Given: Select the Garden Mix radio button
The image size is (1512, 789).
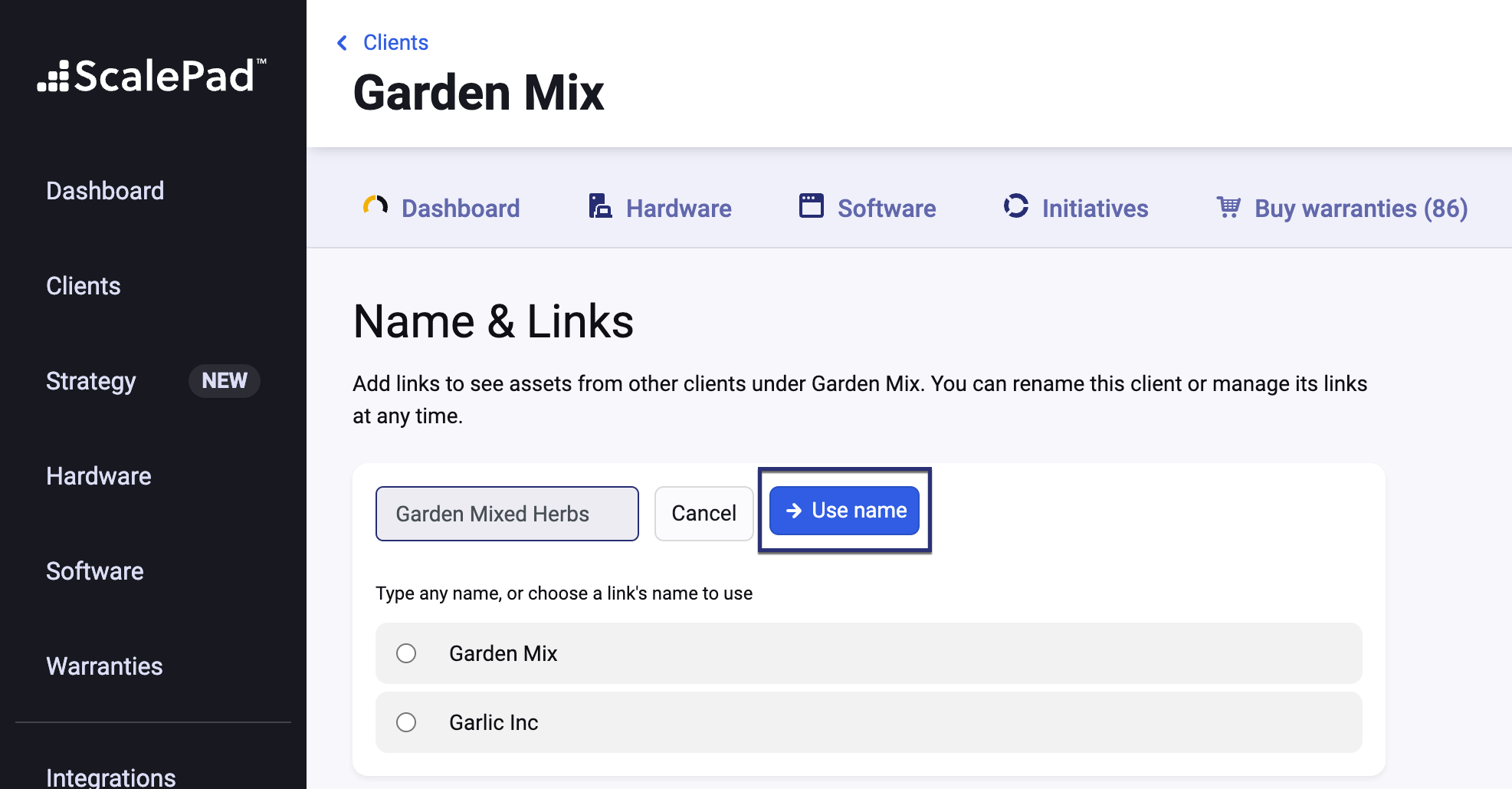Looking at the screenshot, I should (406, 653).
